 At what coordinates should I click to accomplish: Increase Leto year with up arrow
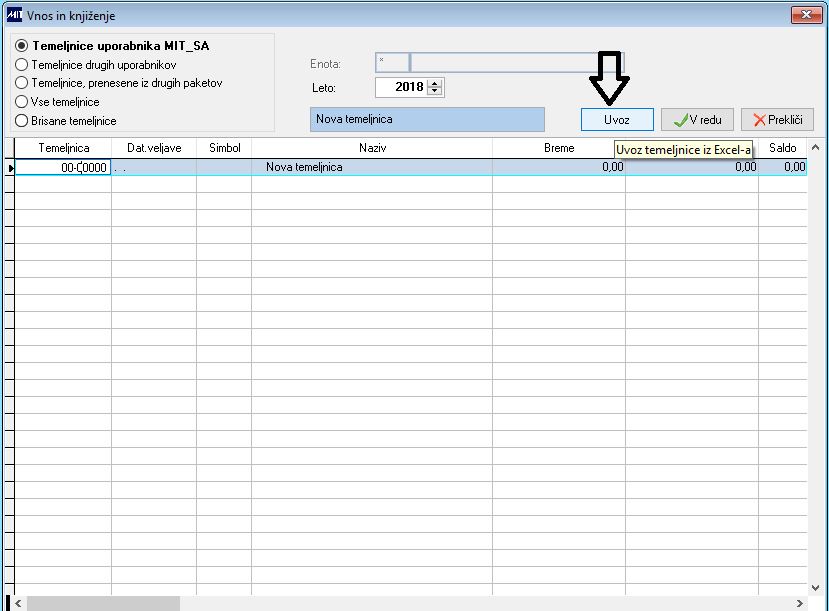435,84
